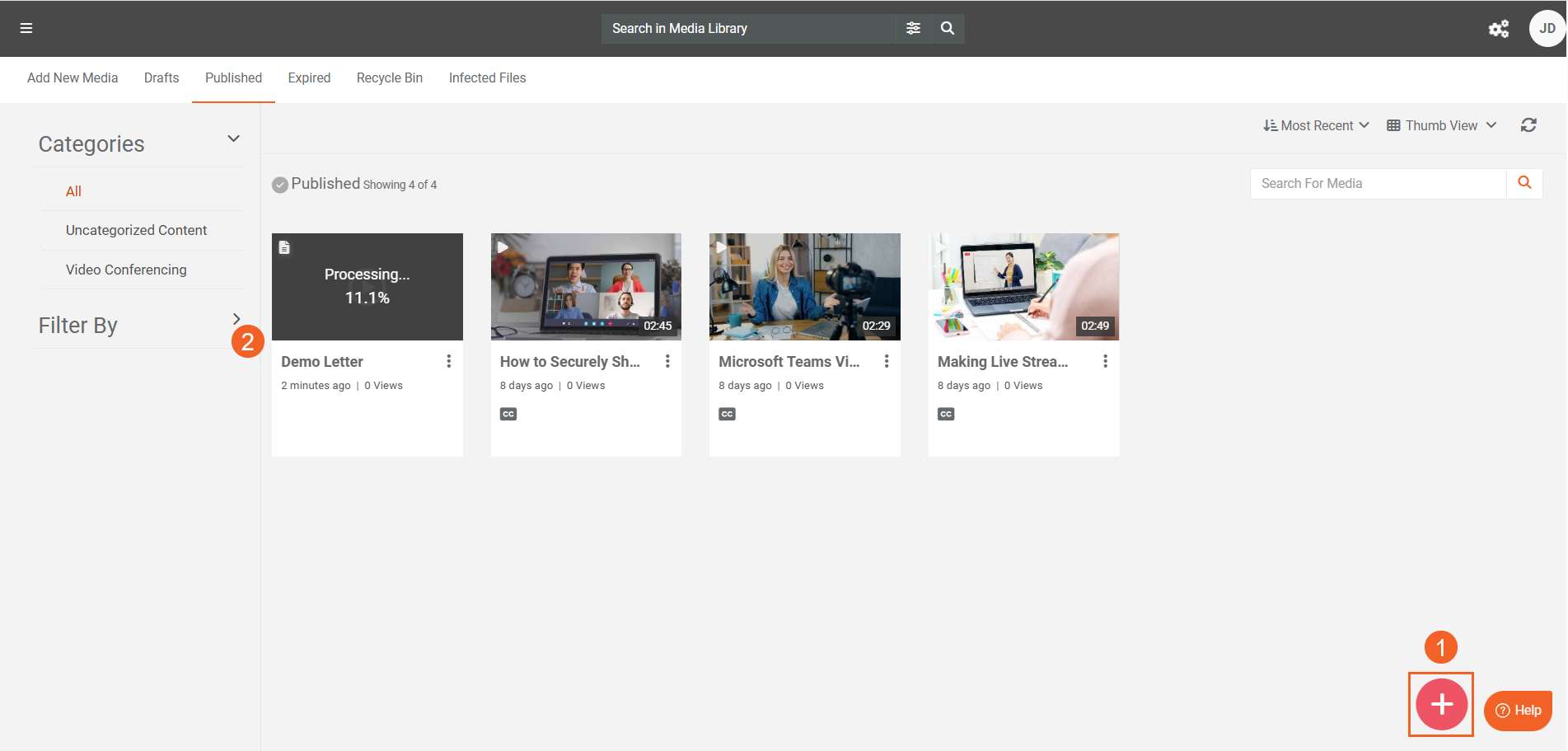Screen dimensions: 1568x751
Task: Open the Thumb View layout dropdown
Action: 1441,125
